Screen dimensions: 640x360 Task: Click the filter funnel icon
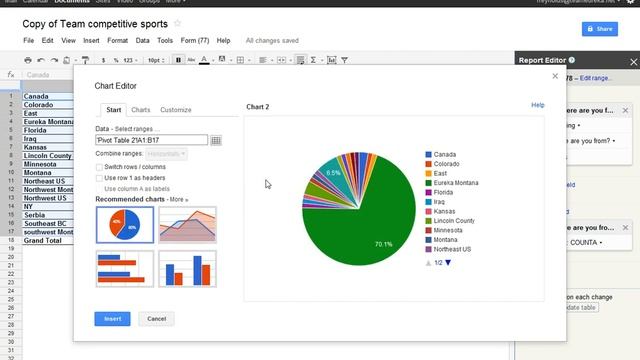[344, 60]
